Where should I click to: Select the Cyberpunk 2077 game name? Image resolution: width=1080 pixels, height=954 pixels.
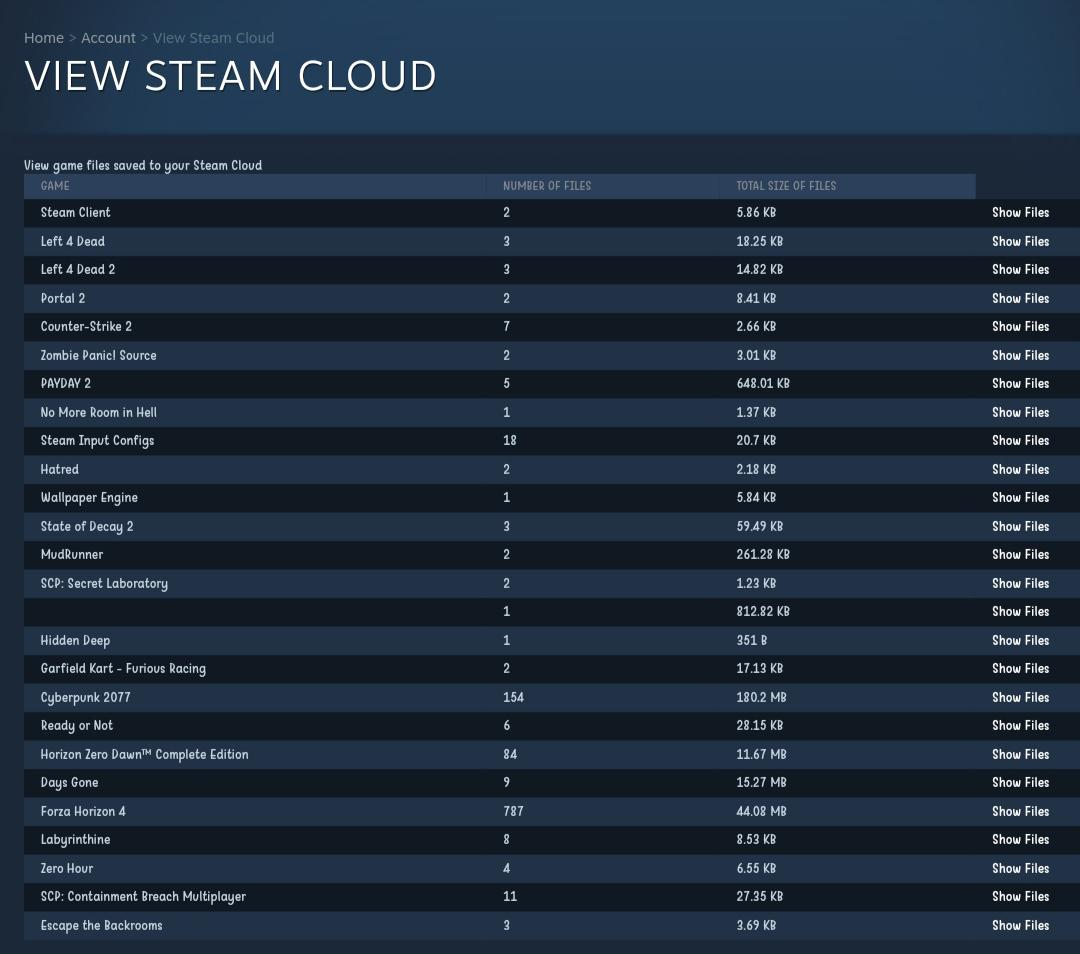coord(85,698)
